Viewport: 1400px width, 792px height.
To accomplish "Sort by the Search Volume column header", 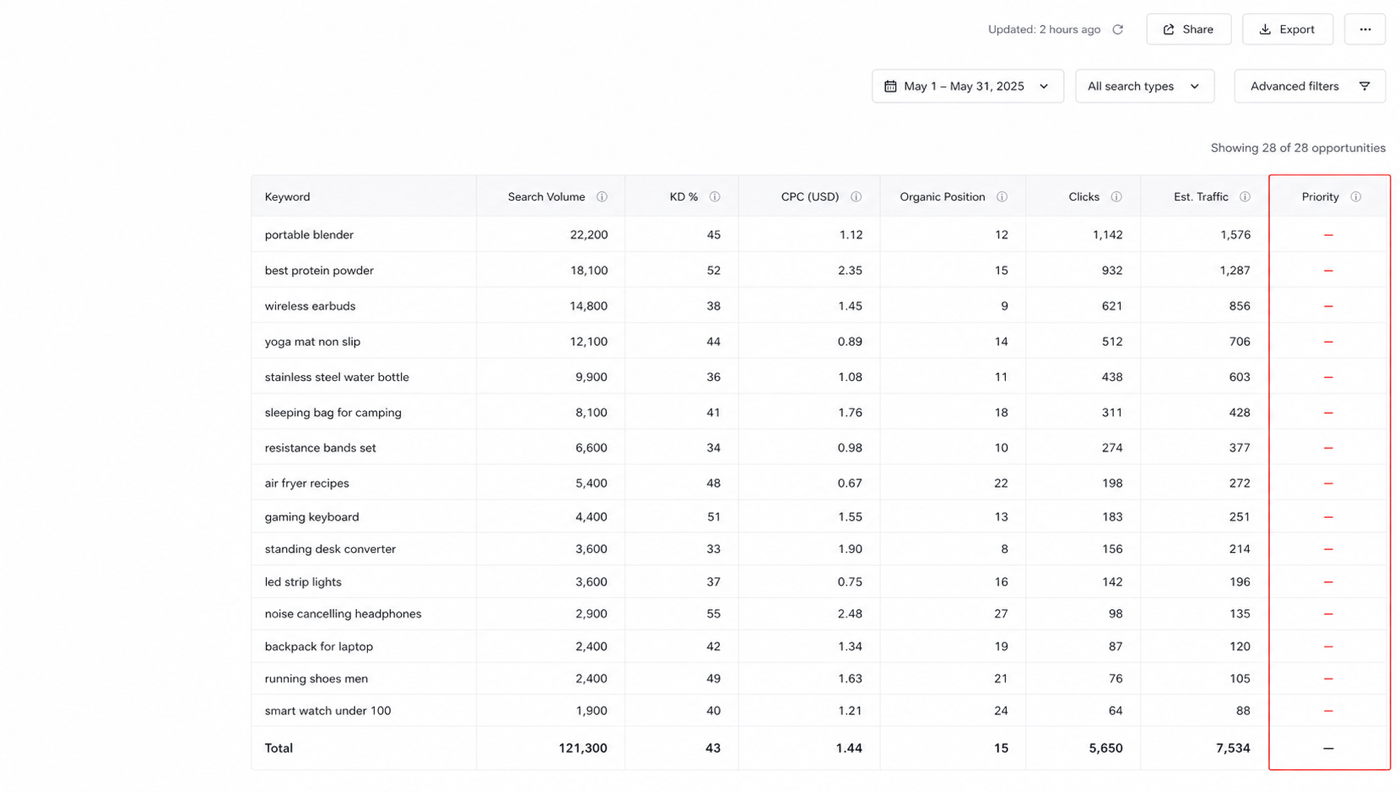I will [x=546, y=197].
